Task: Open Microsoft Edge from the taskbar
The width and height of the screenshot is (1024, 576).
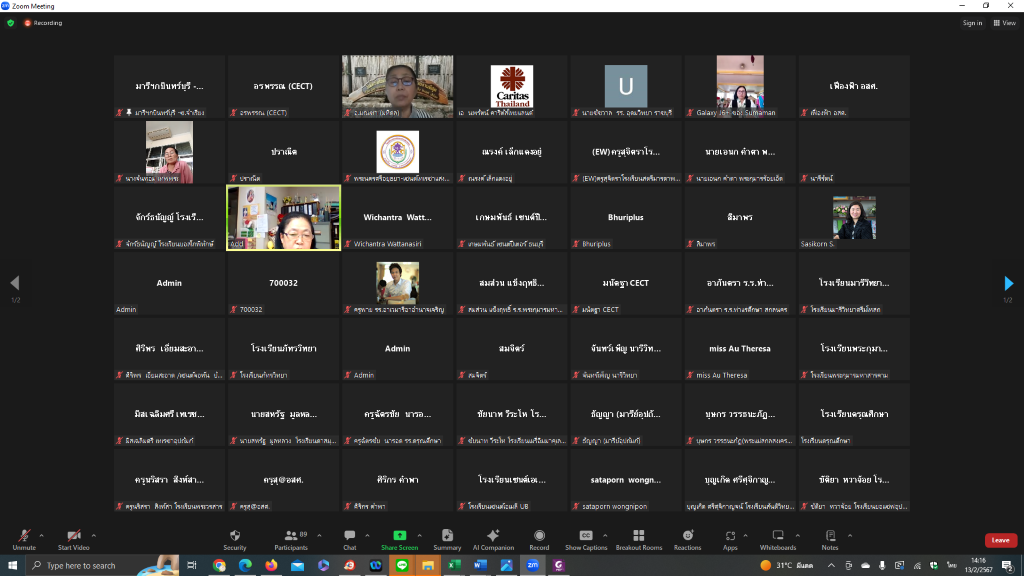Action: 245,566
